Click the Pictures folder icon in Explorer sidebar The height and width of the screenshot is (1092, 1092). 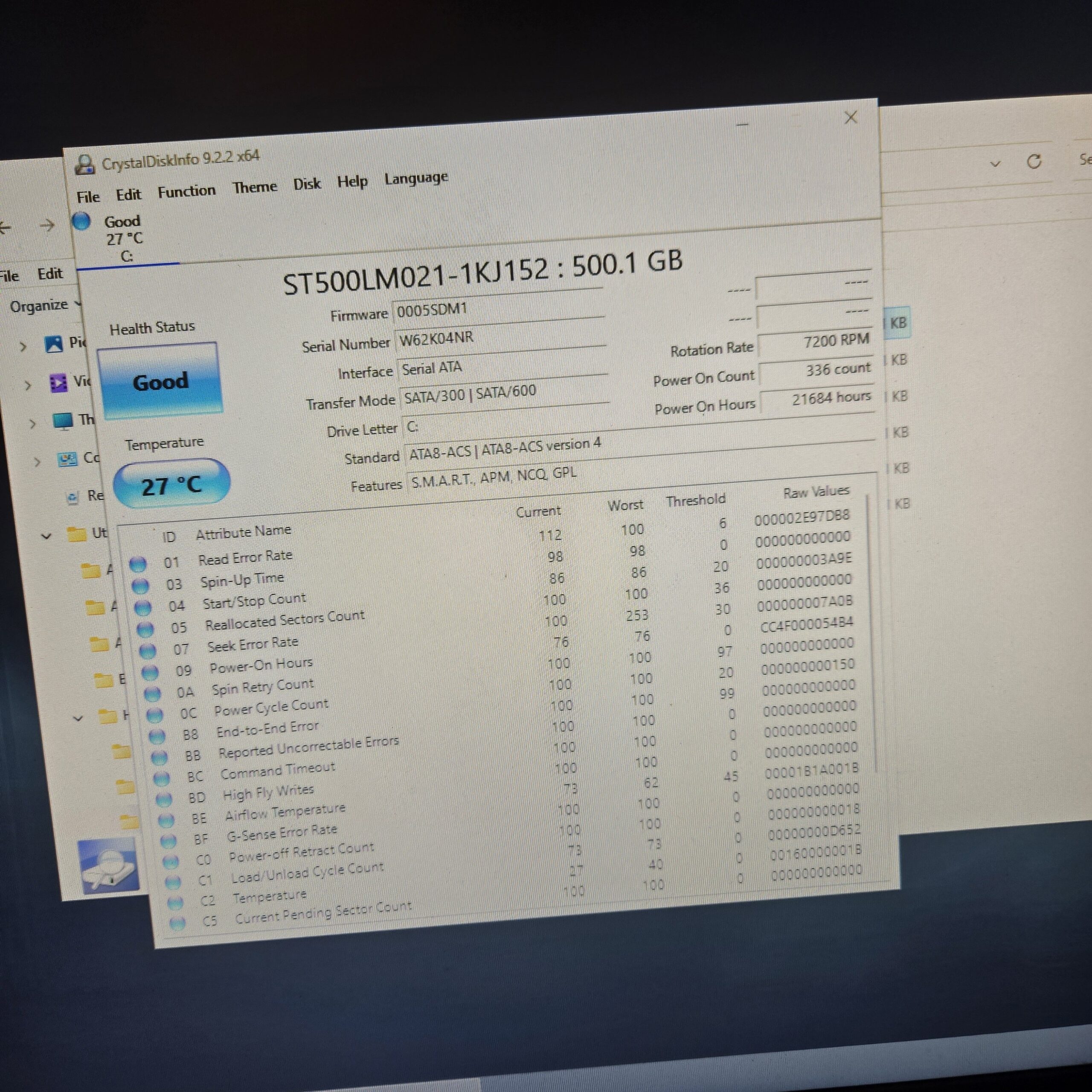point(54,344)
